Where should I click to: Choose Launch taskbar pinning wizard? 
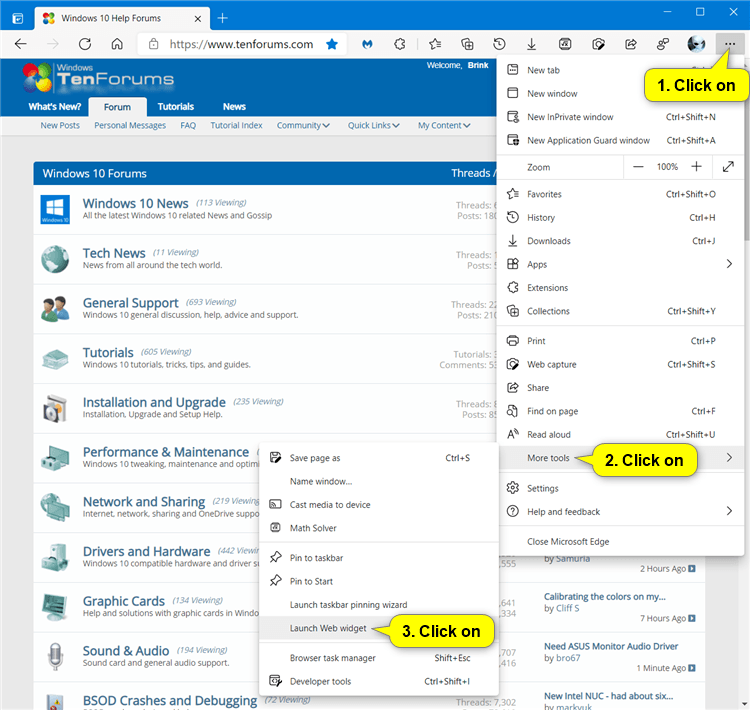tap(379, 605)
